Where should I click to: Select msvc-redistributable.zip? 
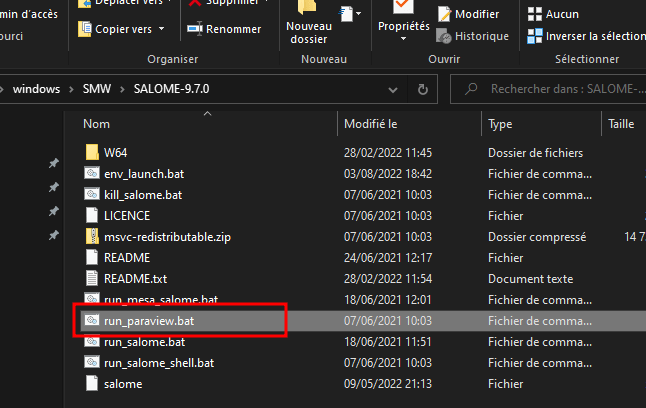[x=167, y=237]
